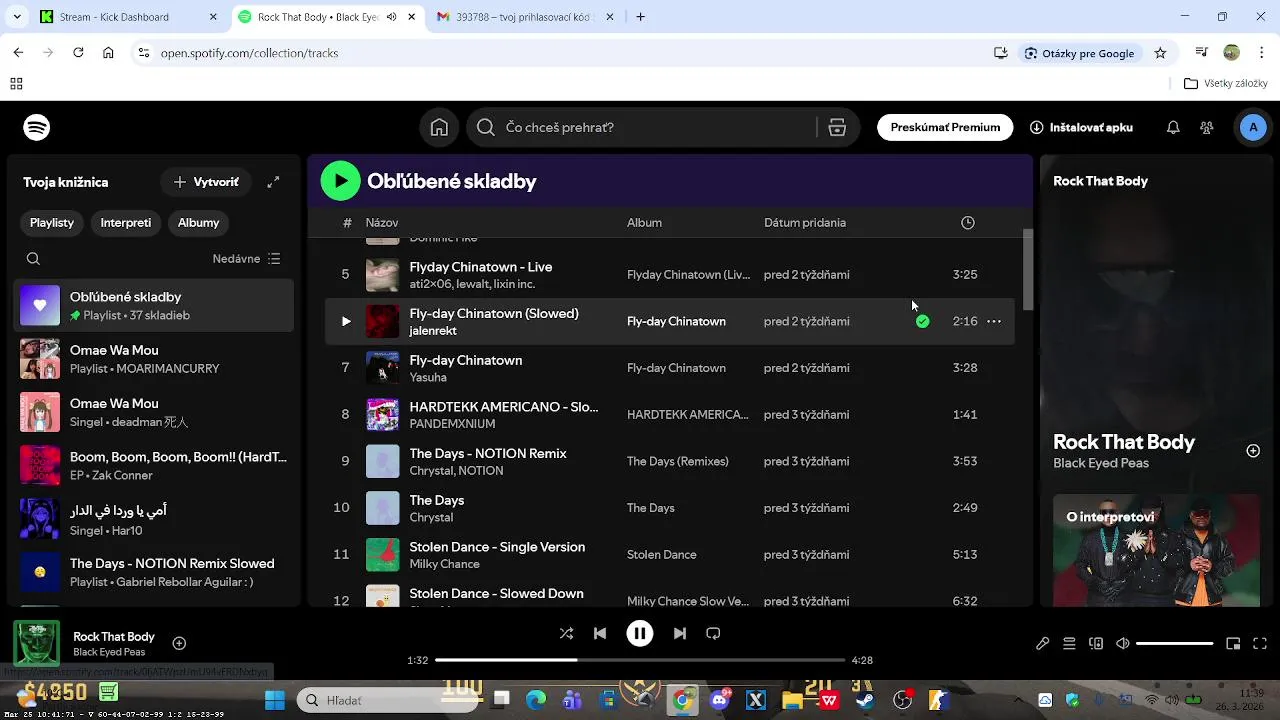Viewport: 1280px width, 720px height.
Task: Filter library by Playlisty
Action: click(x=52, y=222)
